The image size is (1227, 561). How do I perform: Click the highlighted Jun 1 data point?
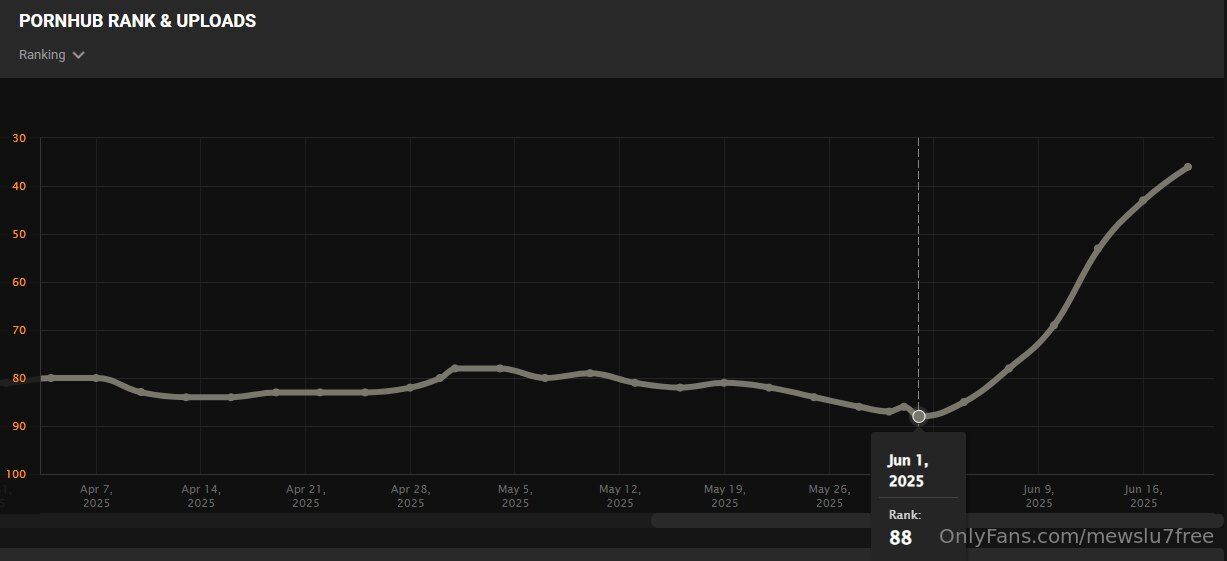tap(919, 416)
